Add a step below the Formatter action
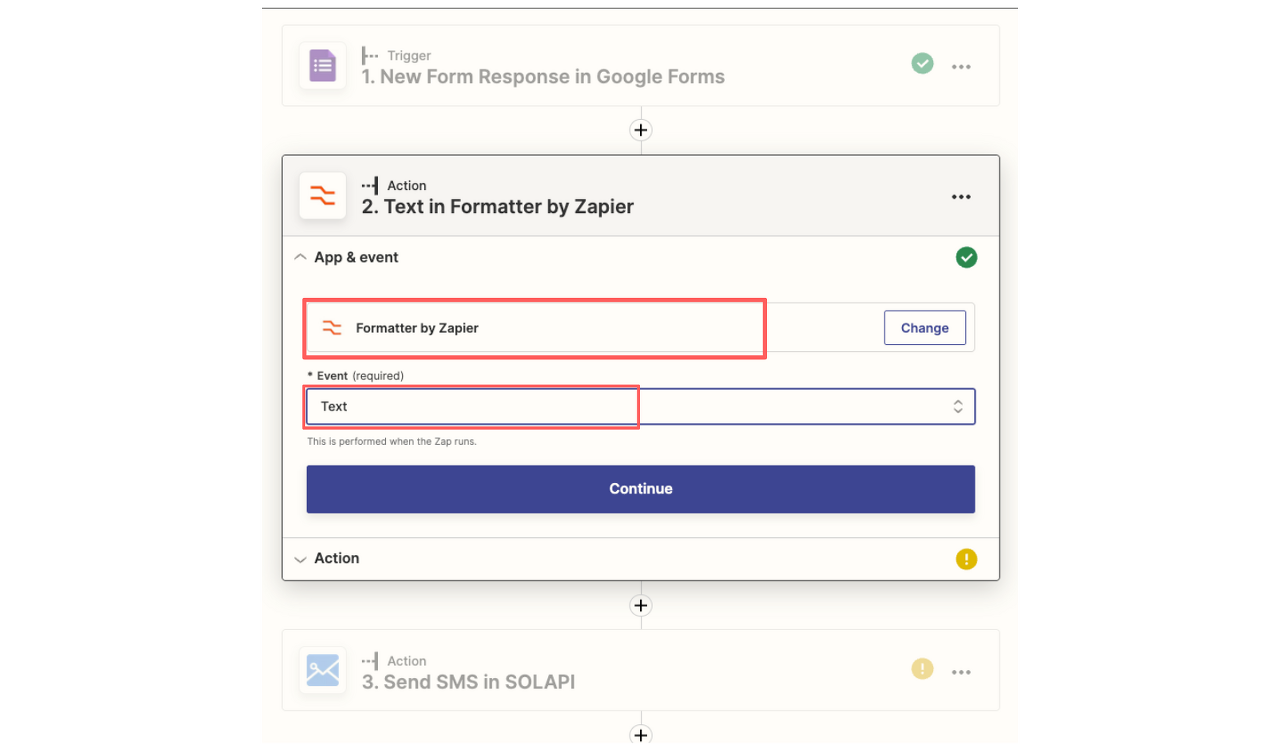 (640, 605)
